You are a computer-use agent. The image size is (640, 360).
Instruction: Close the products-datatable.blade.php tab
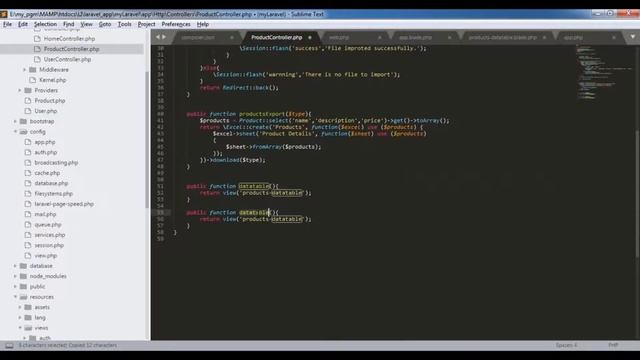click(x=544, y=38)
